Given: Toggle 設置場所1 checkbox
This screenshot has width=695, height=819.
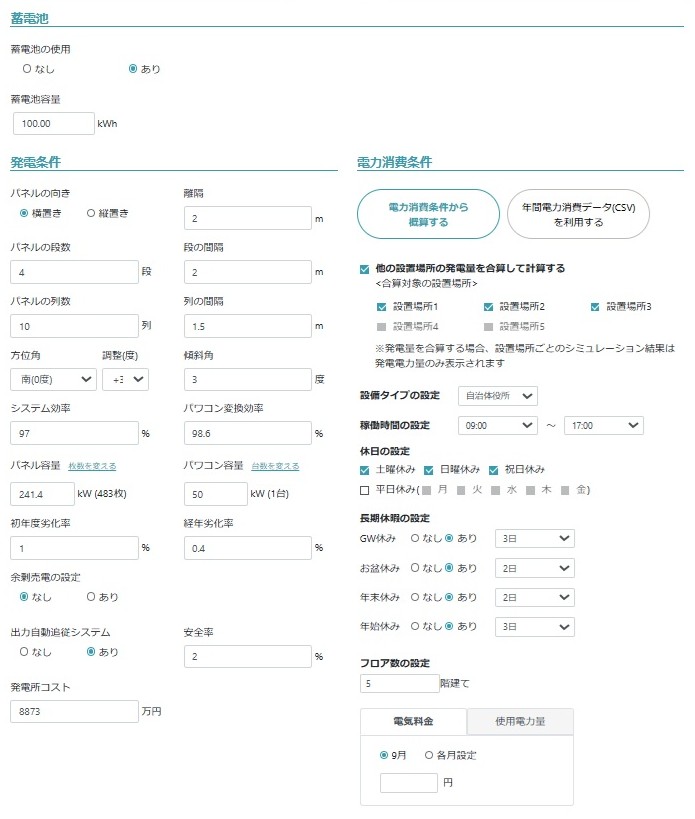Looking at the screenshot, I should click(x=382, y=307).
